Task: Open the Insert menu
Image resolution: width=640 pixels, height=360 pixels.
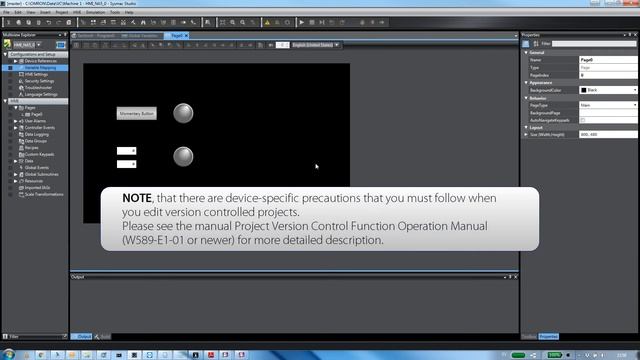Action: (45, 12)
